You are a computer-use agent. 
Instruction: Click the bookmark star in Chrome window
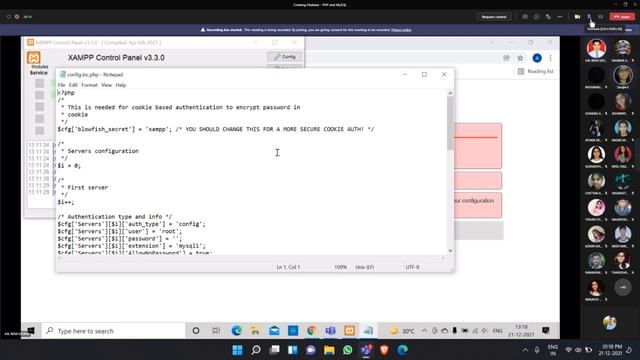click(x=520, y=58)
